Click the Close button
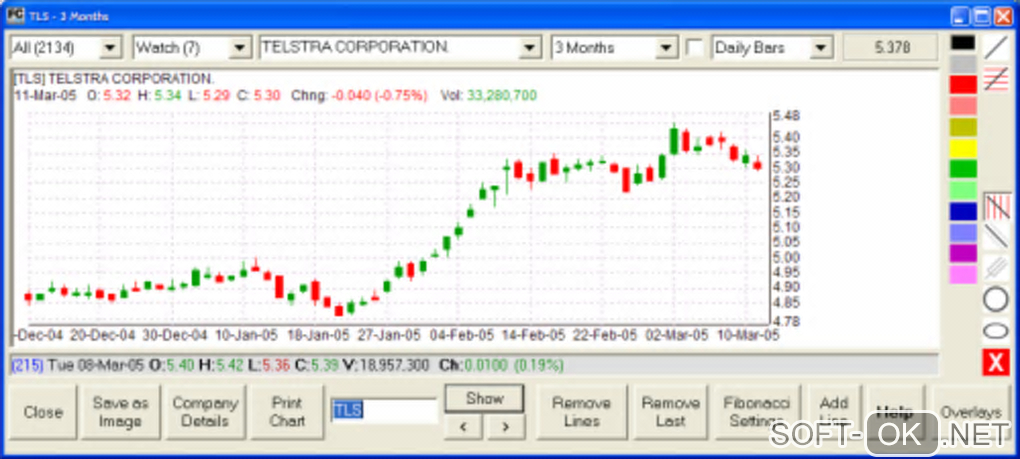The image size is (1020, 459). coord(43,412)
